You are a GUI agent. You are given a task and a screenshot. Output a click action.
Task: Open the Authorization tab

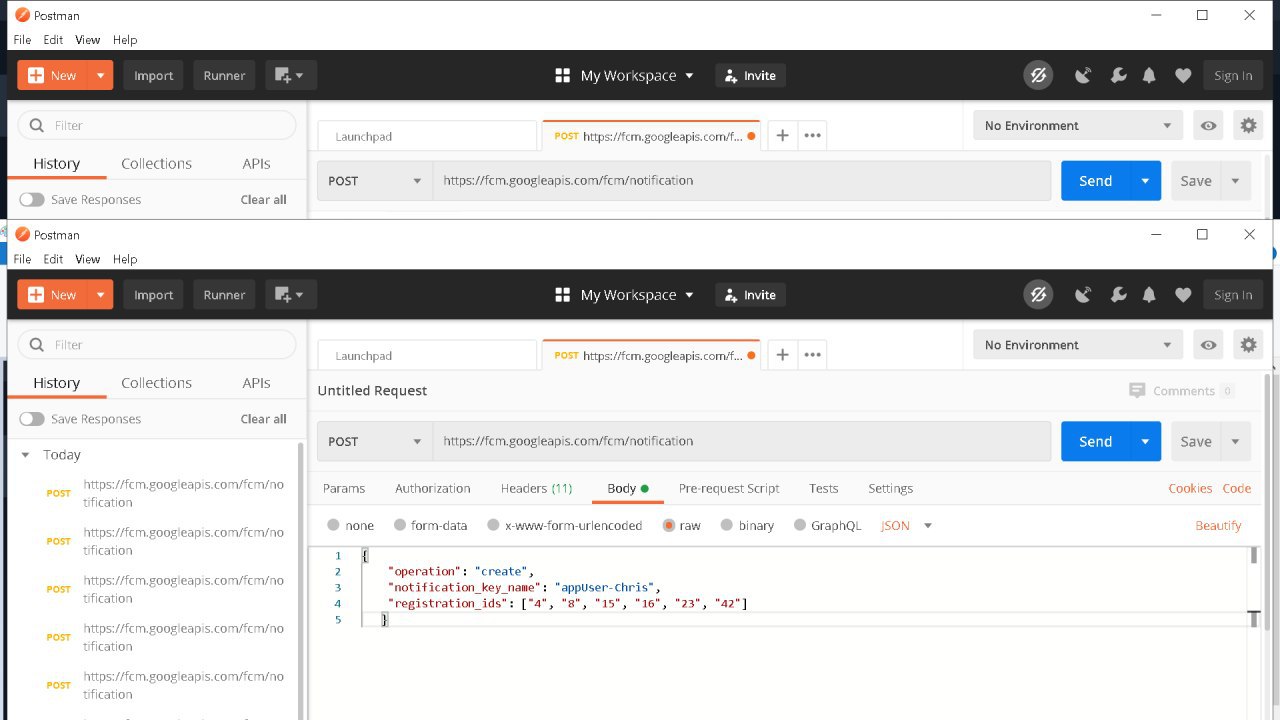pos(432,488)
